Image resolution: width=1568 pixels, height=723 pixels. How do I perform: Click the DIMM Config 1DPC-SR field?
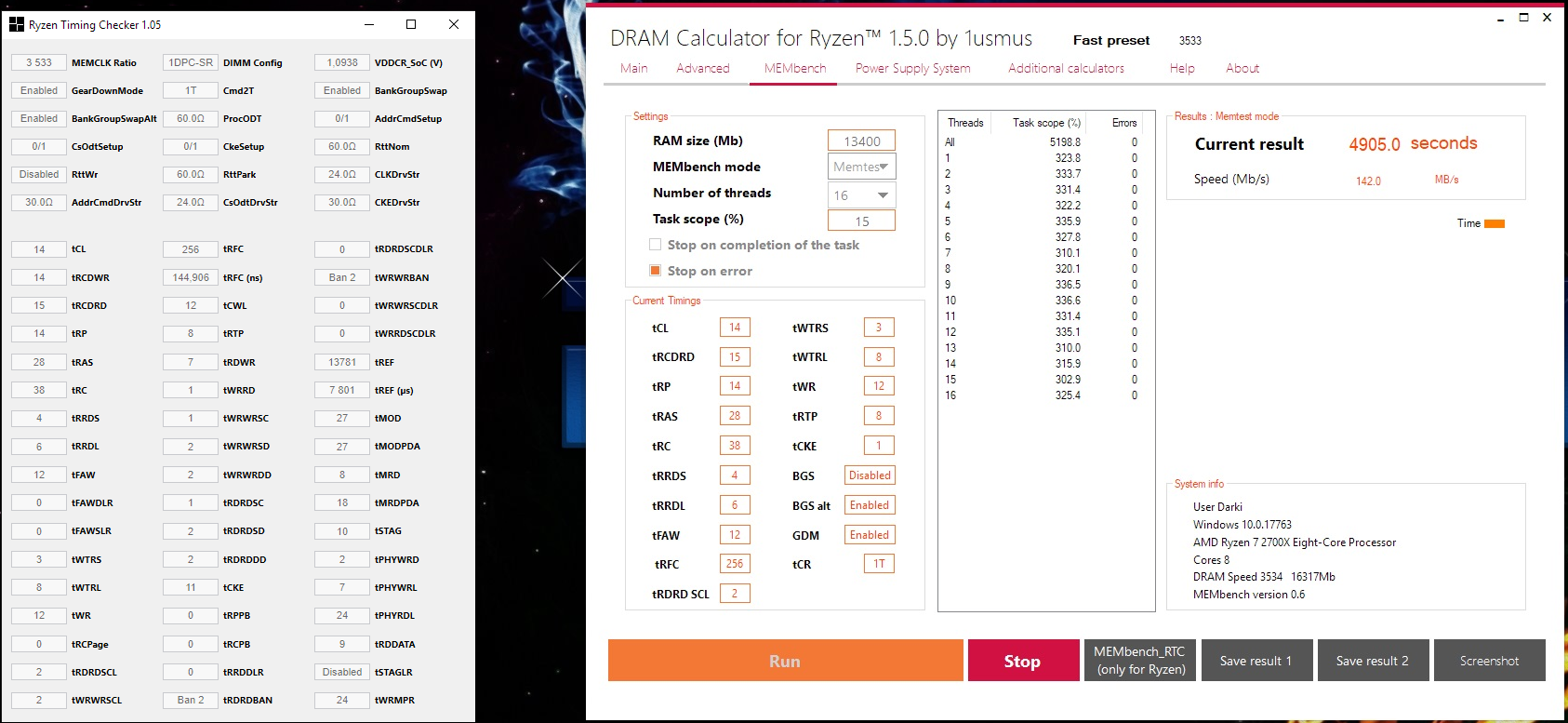click(191, 62)
